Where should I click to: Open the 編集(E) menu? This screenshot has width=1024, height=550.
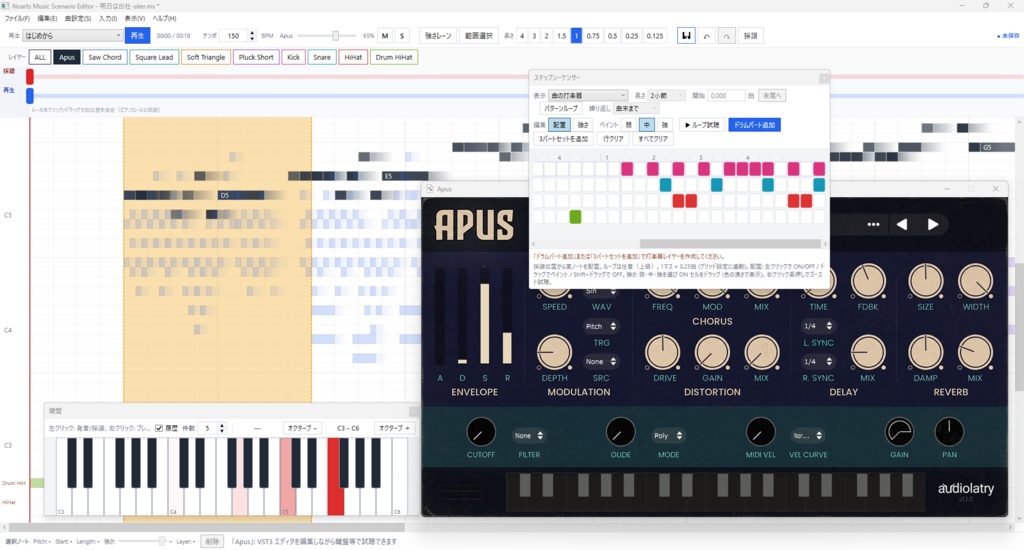47,18
